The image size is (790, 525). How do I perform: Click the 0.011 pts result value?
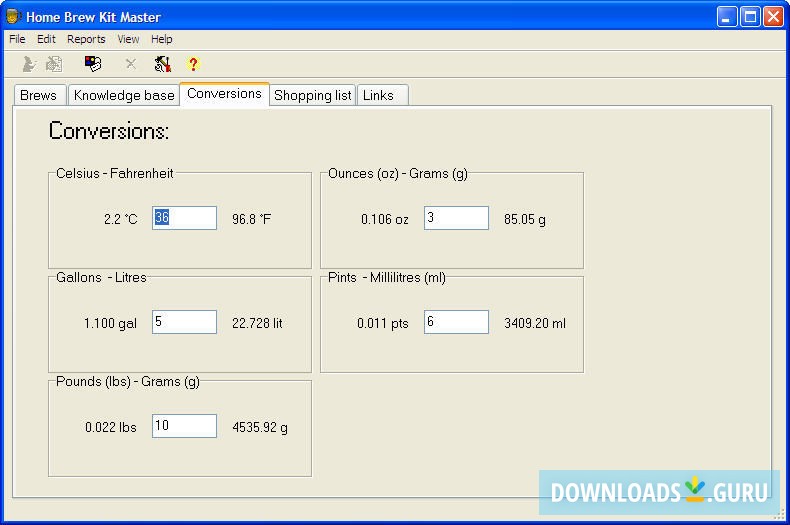coord(382,323)
